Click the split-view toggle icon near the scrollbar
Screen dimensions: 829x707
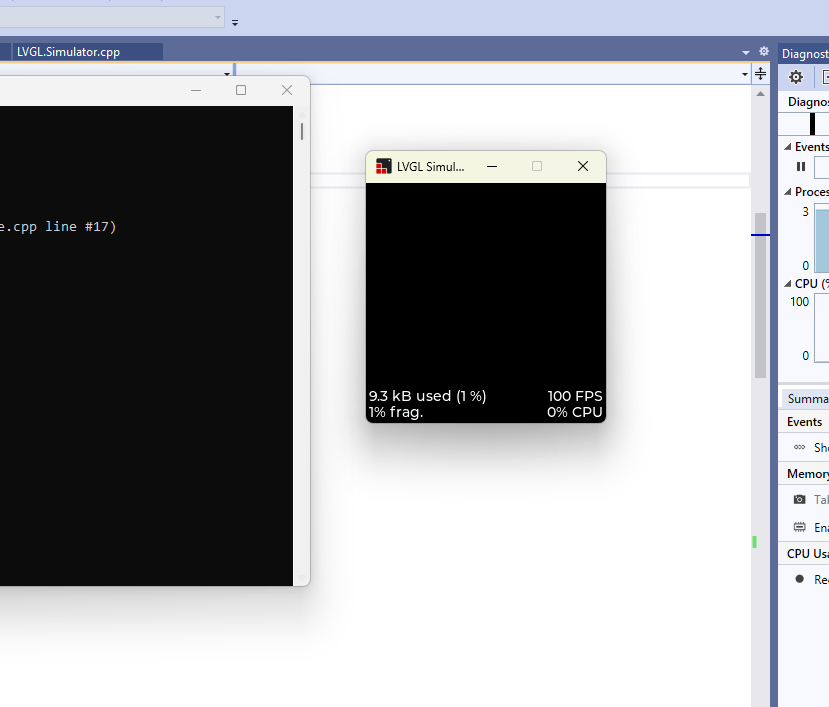point(760,74)
